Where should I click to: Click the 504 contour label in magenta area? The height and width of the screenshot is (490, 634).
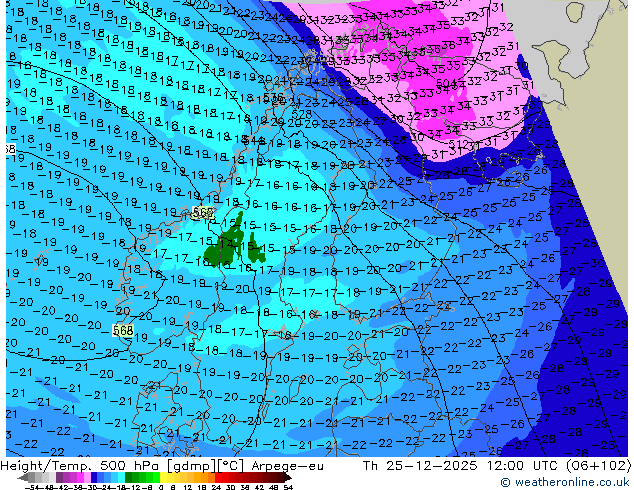[x=446, y=83]
